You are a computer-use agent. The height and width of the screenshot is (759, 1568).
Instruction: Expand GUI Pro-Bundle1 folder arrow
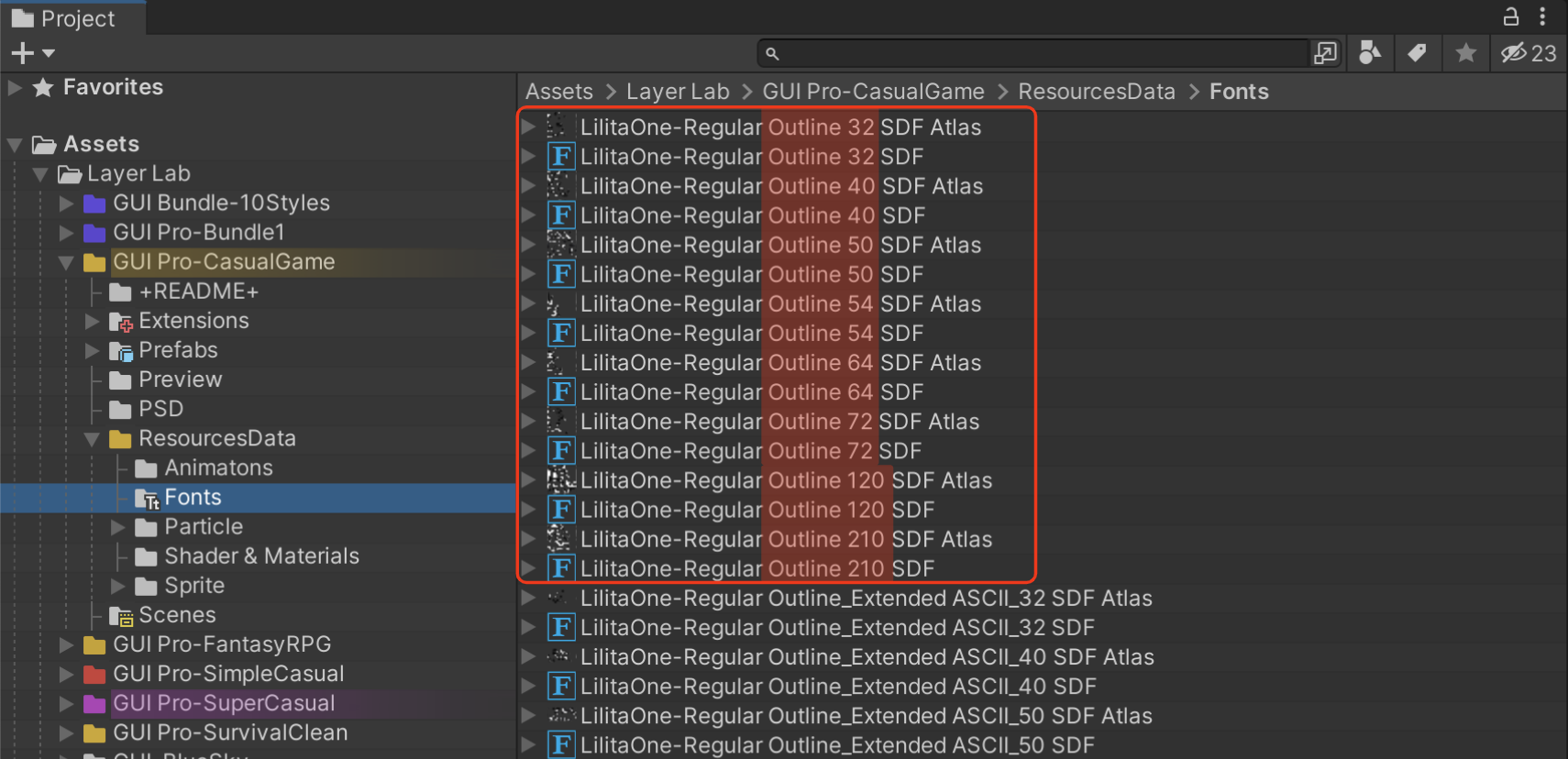click(x=66, y=233)
